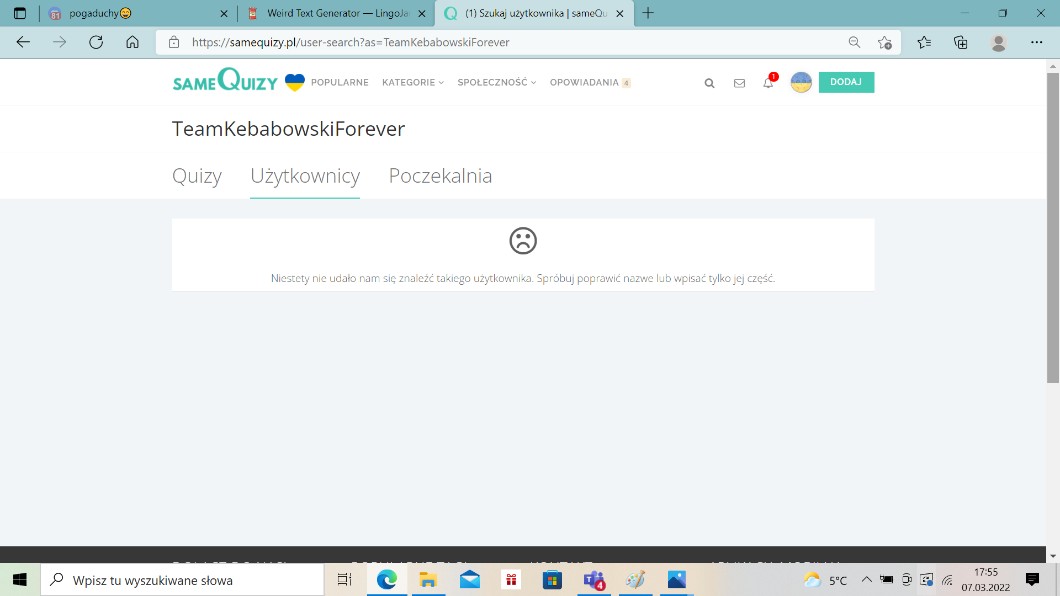
Task: Click the sameQuizy logo
Action: [x=225, y=82]
